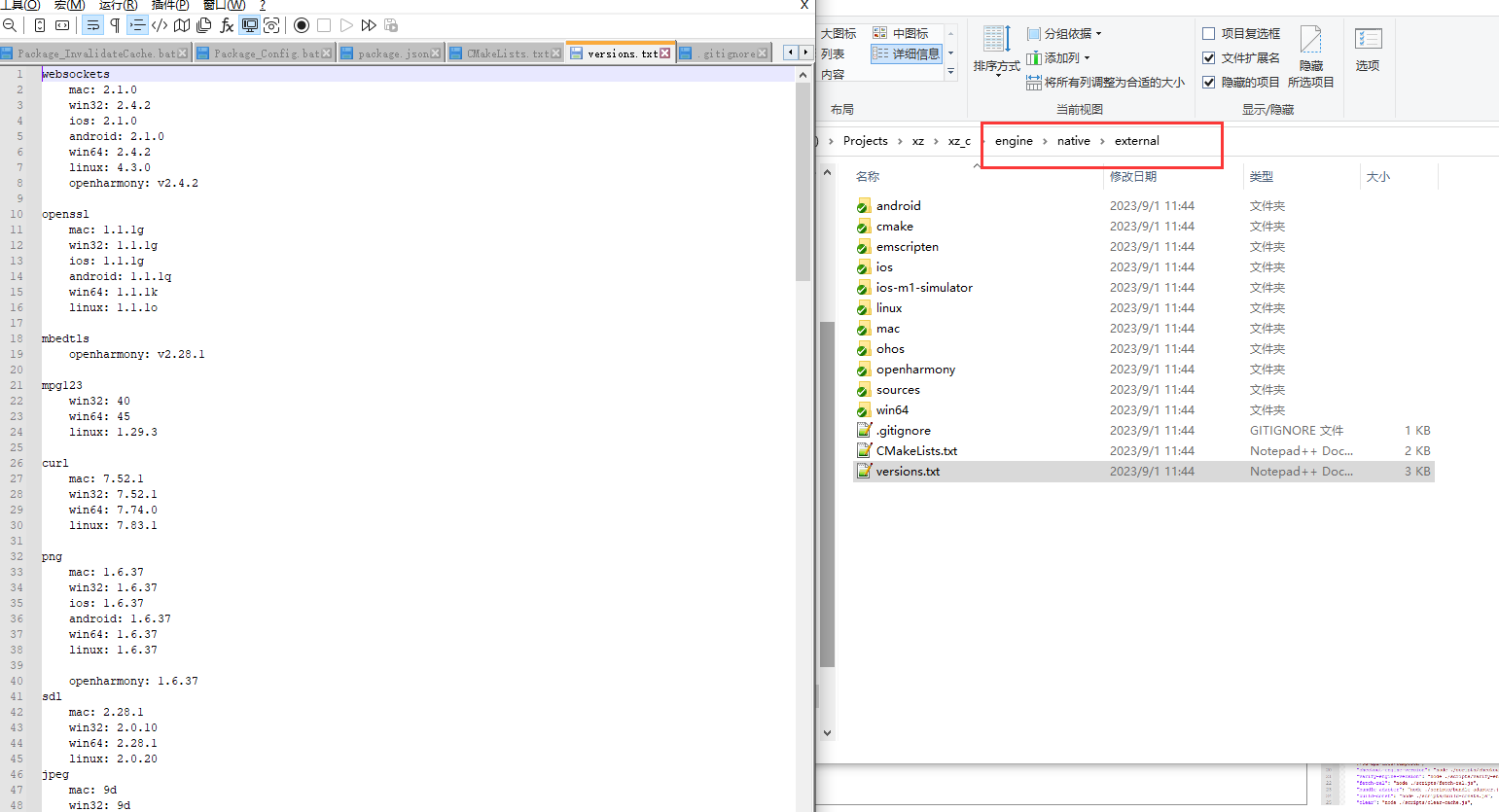Open the 运行(R) run menu
The image size is (1499, 812).
click(x=118, y=5)
